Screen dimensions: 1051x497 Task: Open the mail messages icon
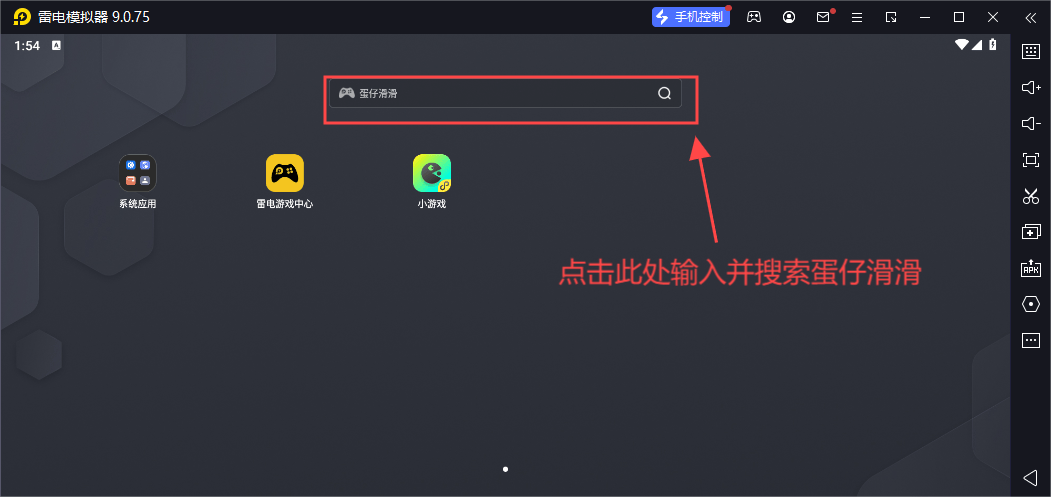823,17
